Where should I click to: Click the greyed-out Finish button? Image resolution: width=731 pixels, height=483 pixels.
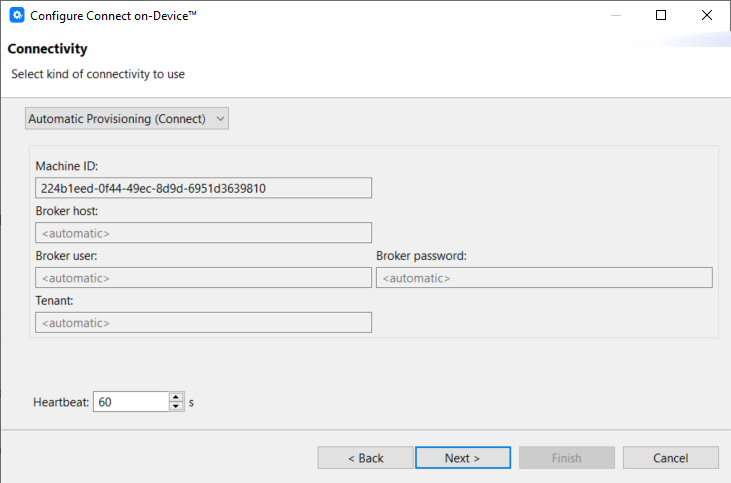coord(566,458)
